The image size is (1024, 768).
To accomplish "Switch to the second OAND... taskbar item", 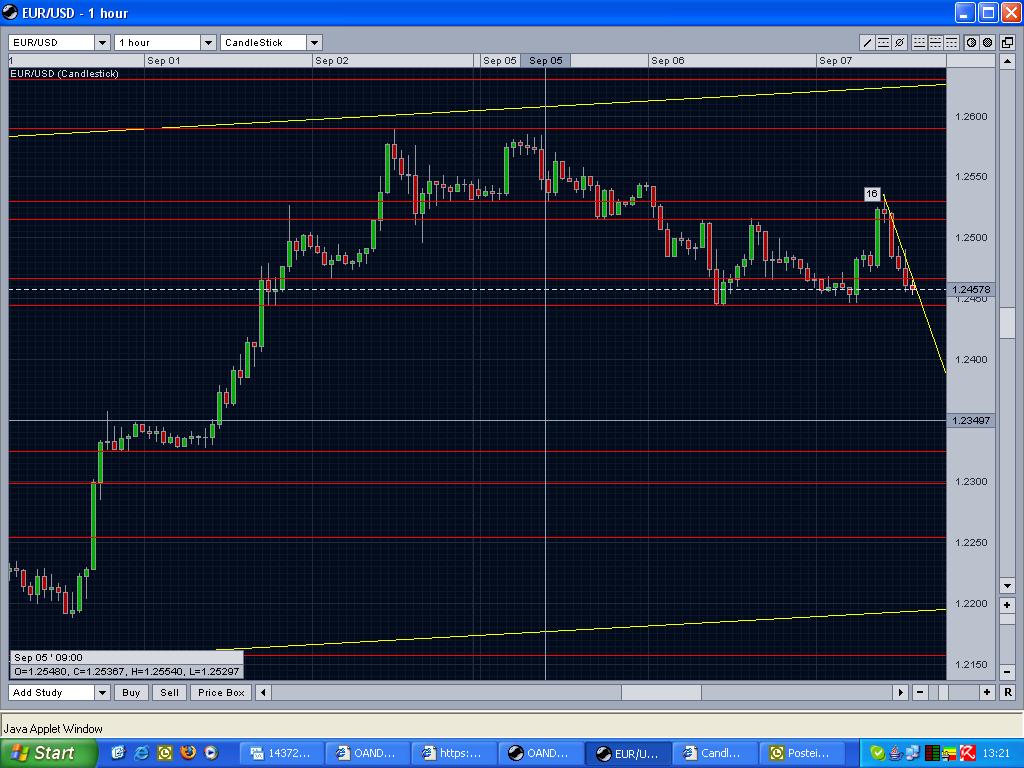I will point(540,753).
